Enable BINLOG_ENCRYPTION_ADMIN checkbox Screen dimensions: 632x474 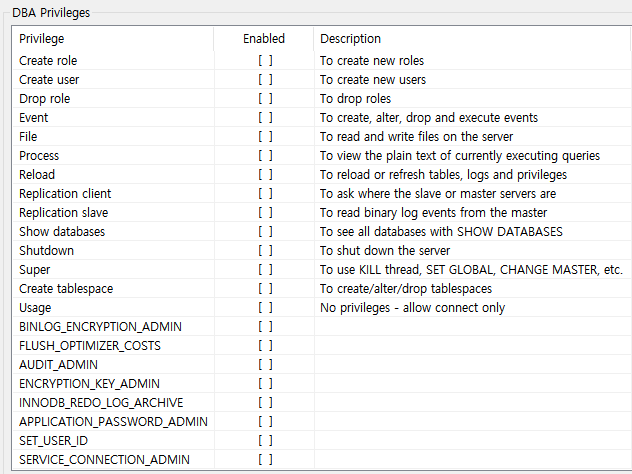click(x=265, y=326)
